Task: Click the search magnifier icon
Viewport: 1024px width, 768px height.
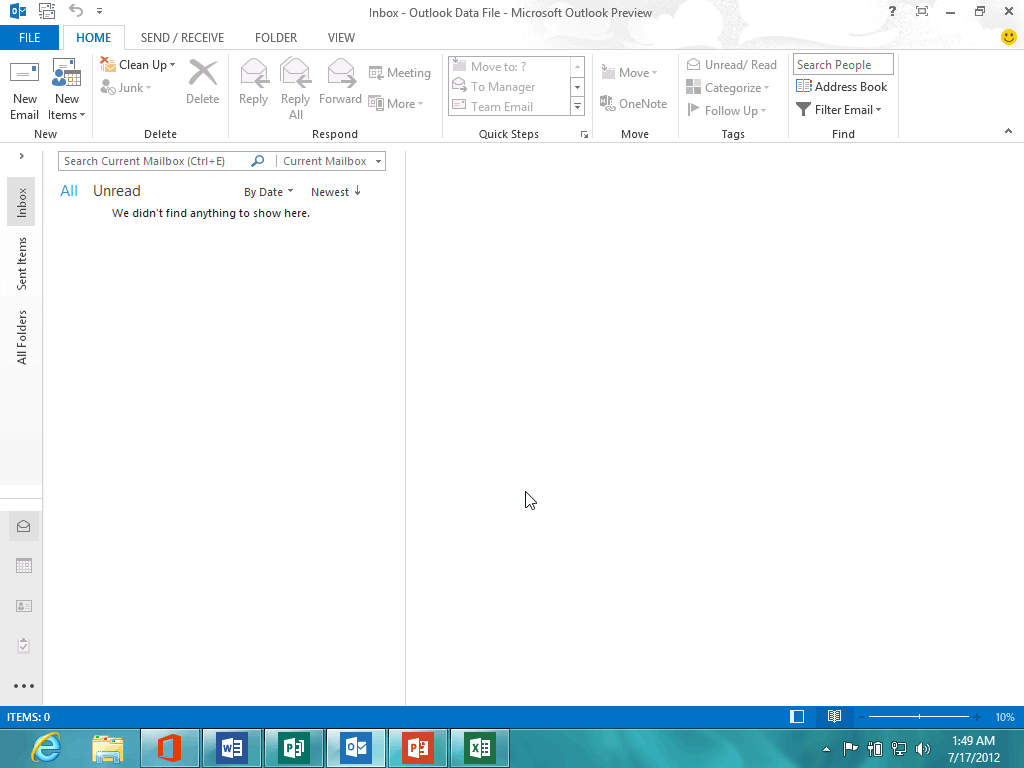Action: (x=258, y=161)
